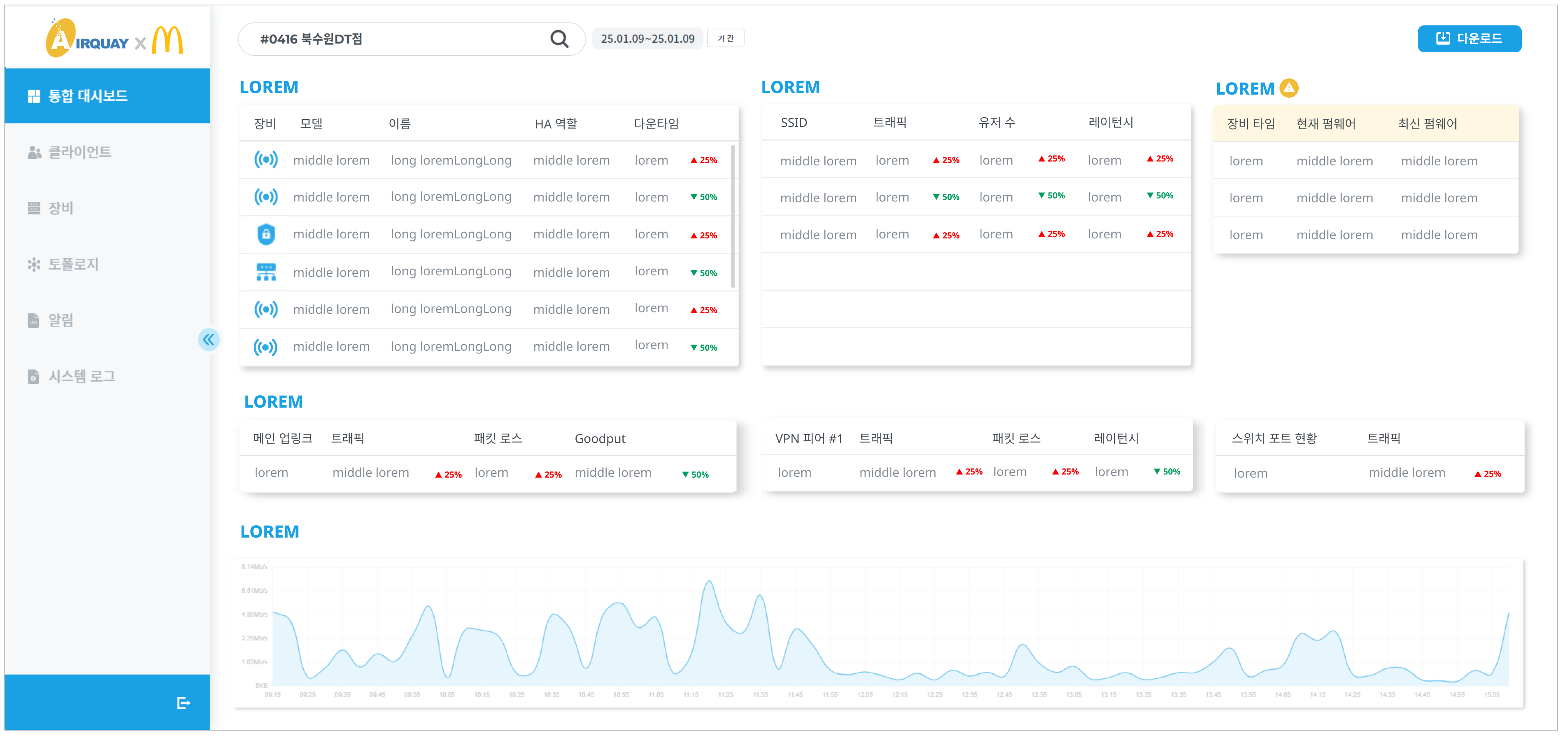Go to the 클라이언트 menu

(x=79, y=152)
